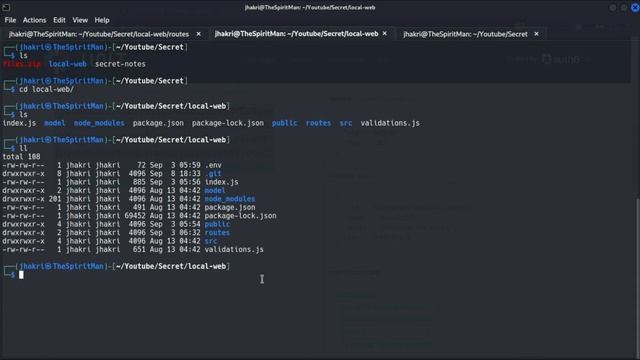Click package-lock.json in the ls output row

tap(228, 123)
